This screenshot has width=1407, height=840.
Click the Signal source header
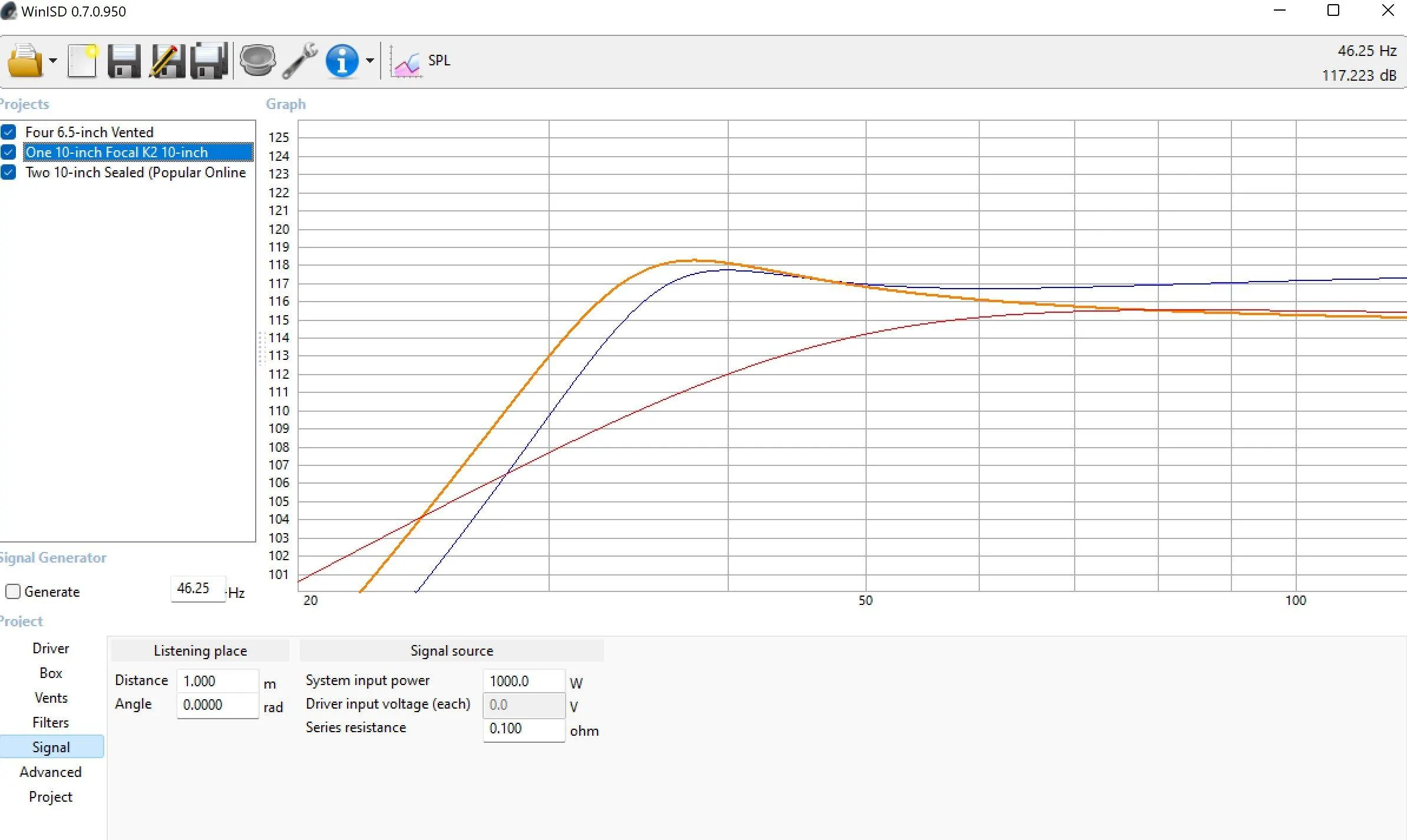[x=452, y=650]
